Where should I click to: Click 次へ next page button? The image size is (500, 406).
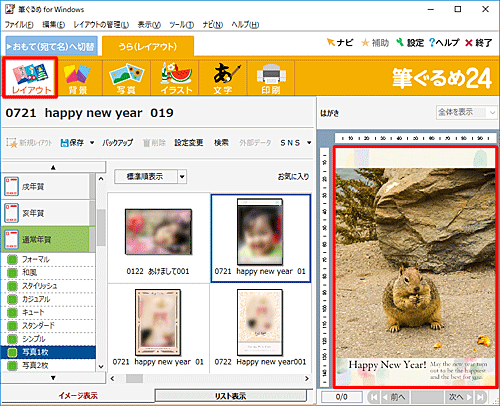(460, 397)
